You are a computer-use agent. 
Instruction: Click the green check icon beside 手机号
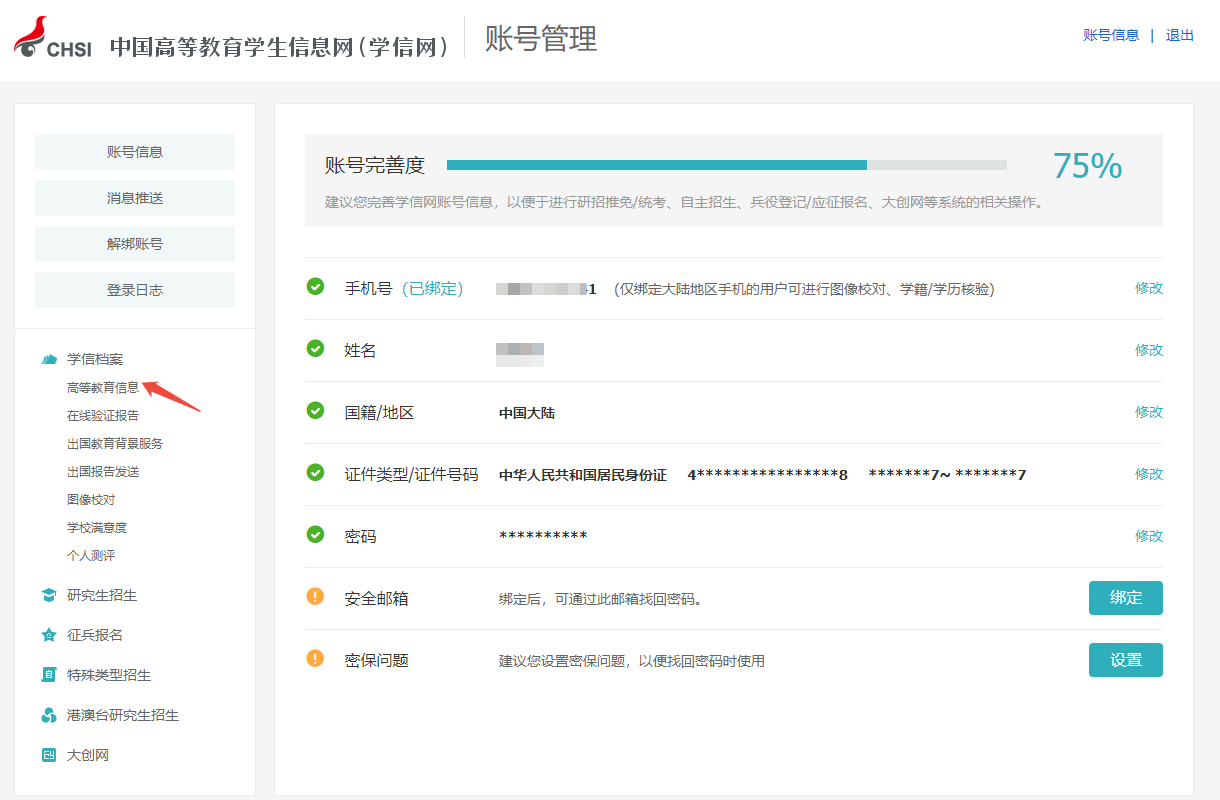315,287
